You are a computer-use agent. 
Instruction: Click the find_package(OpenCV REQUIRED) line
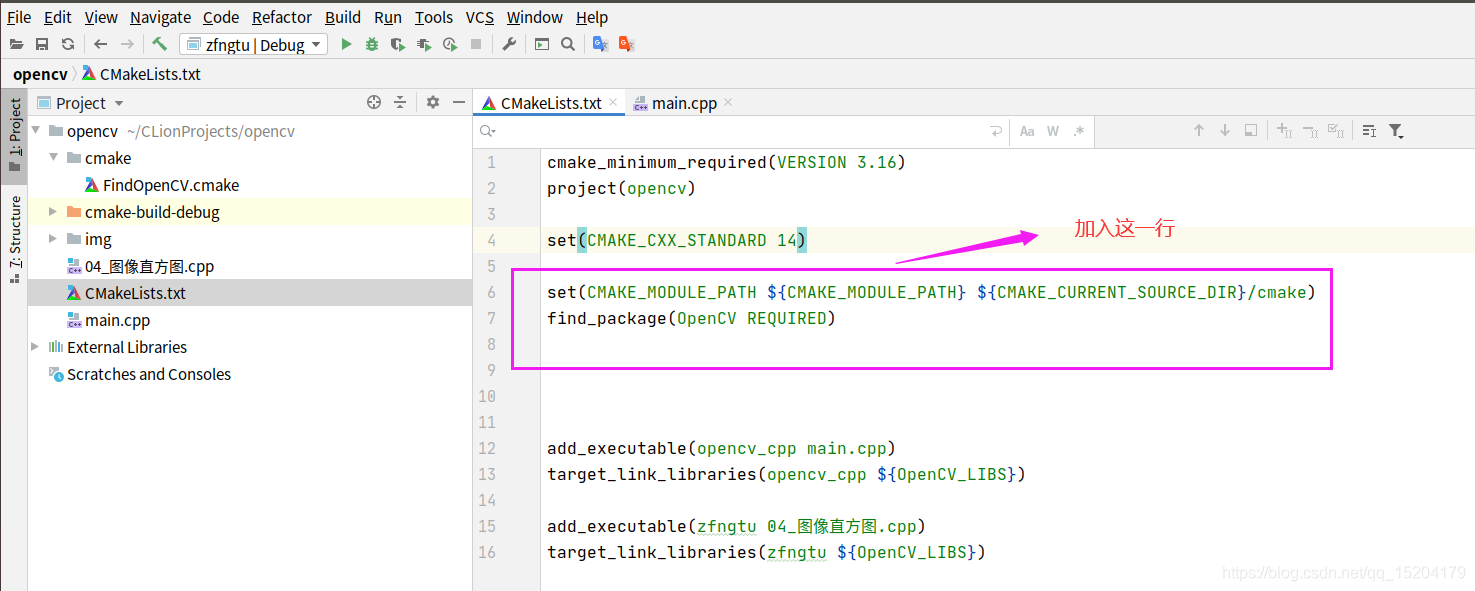pos(691,319)
